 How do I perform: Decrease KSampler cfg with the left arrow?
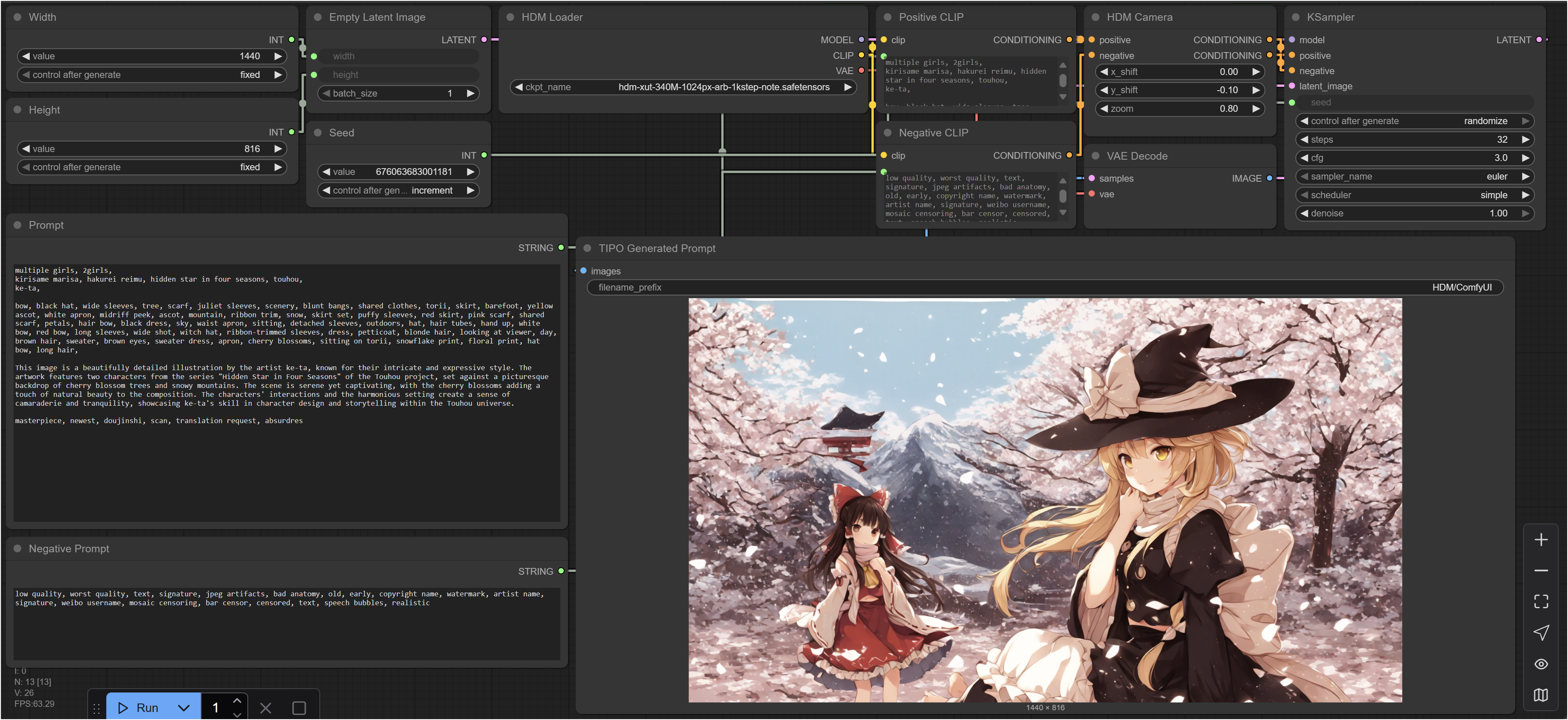click(x=1304, y=158)
